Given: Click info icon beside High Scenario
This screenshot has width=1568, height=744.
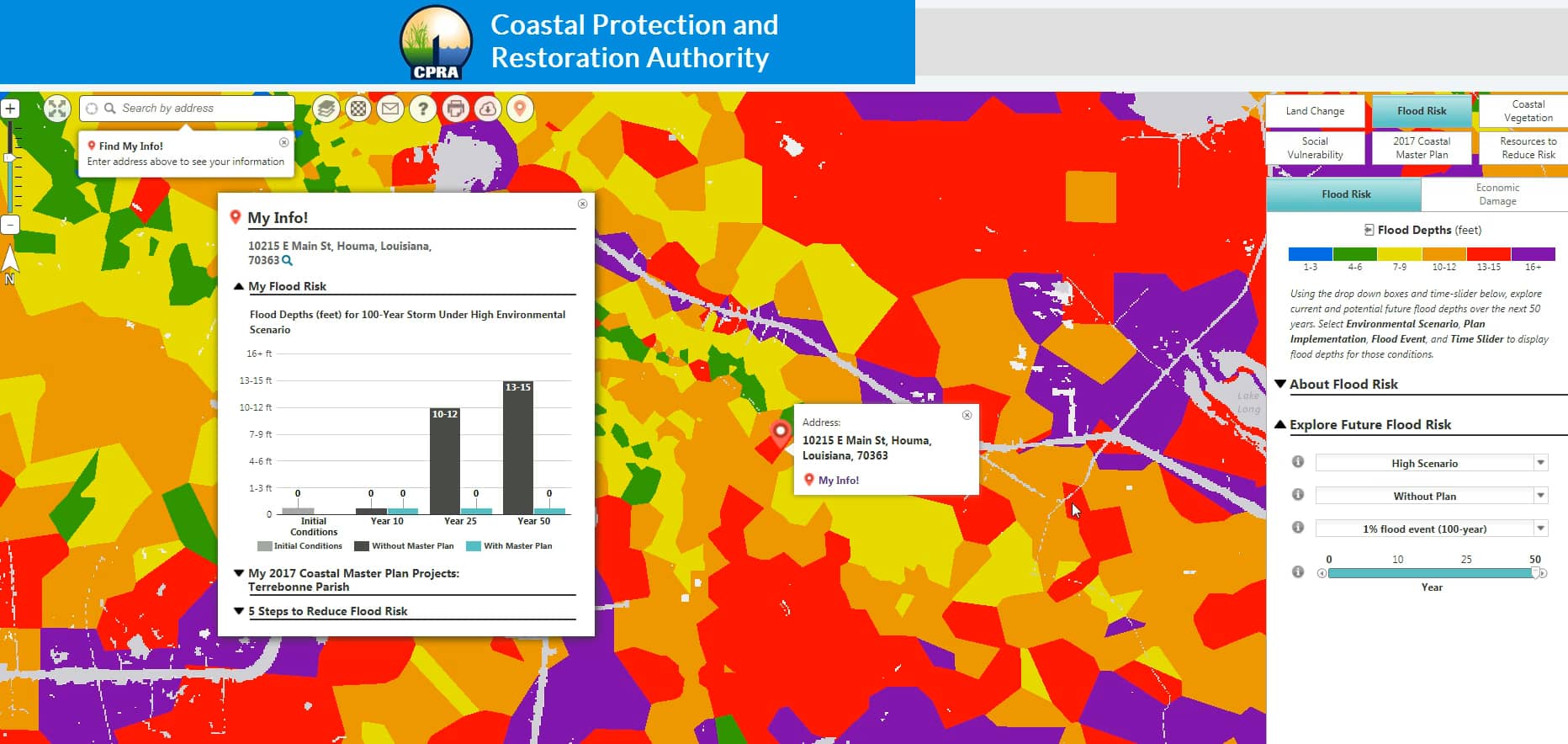Looking at the screenshot, I should [x=1298, y=462].
